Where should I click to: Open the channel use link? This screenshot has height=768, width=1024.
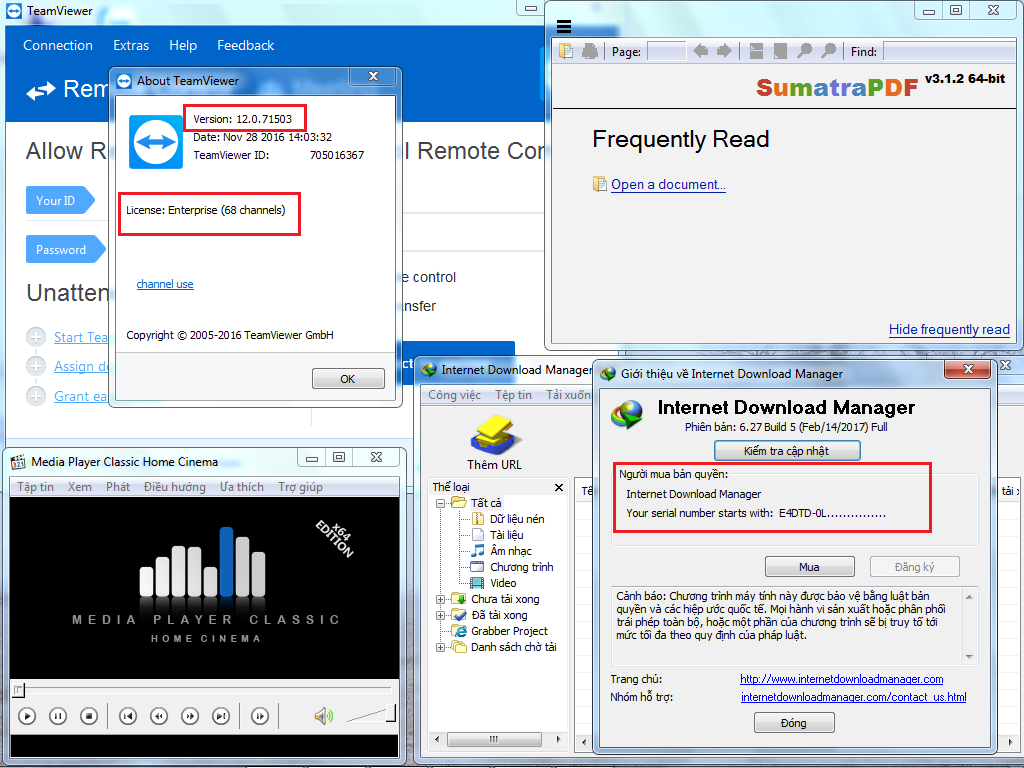(x=165, y=284)
